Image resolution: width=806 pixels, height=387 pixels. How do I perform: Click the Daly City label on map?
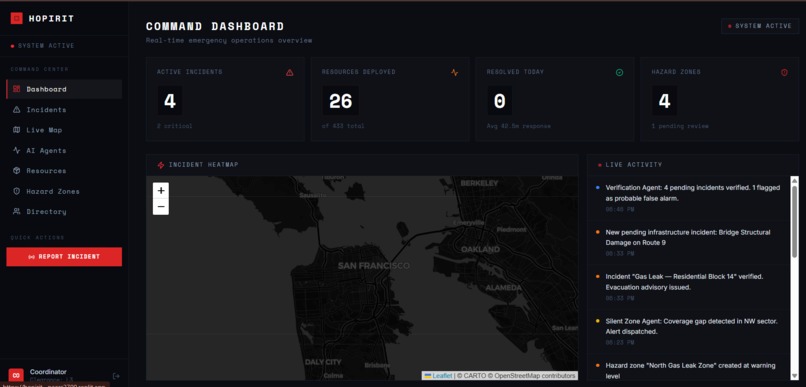pos(323,362)
